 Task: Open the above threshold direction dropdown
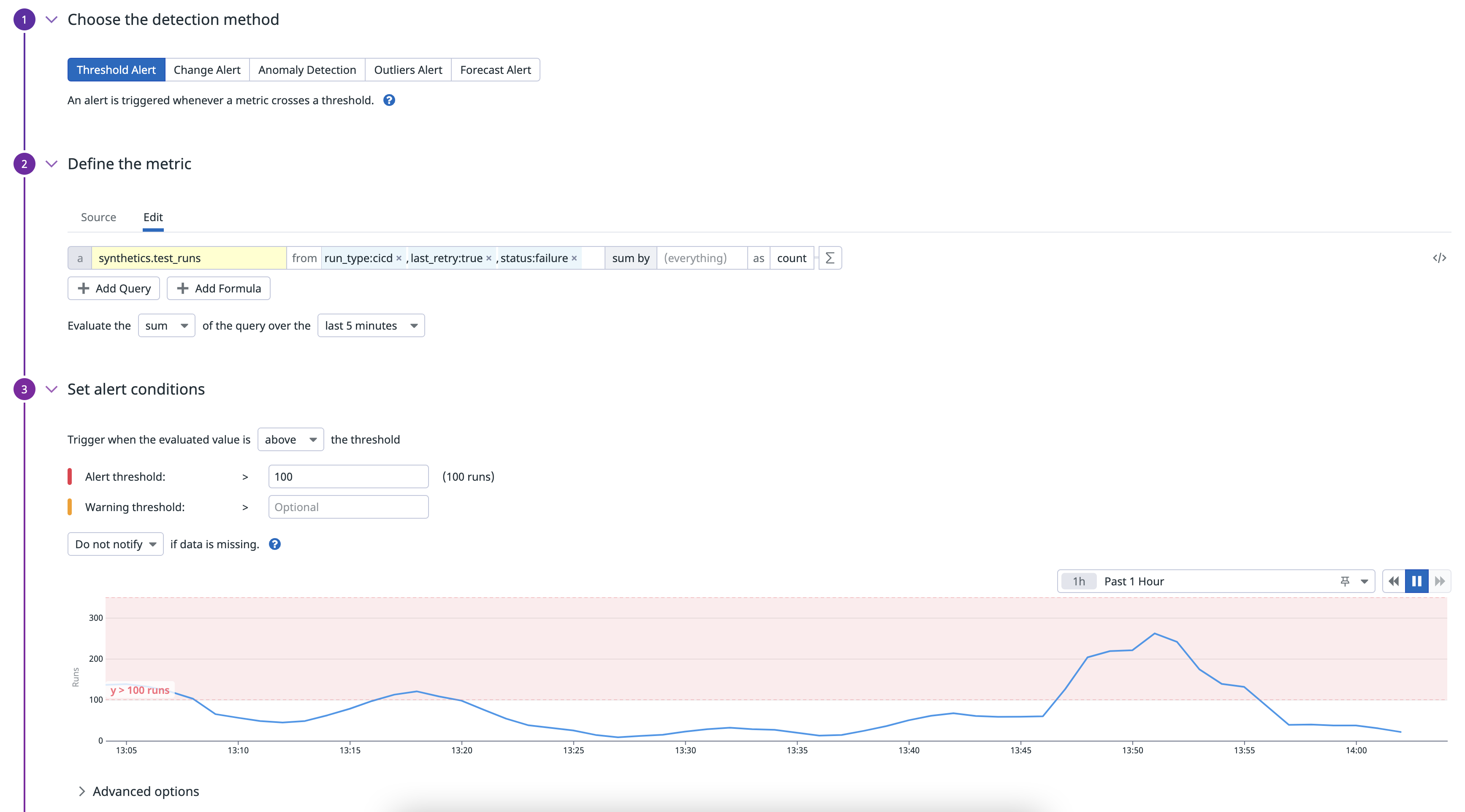point(290,439)
